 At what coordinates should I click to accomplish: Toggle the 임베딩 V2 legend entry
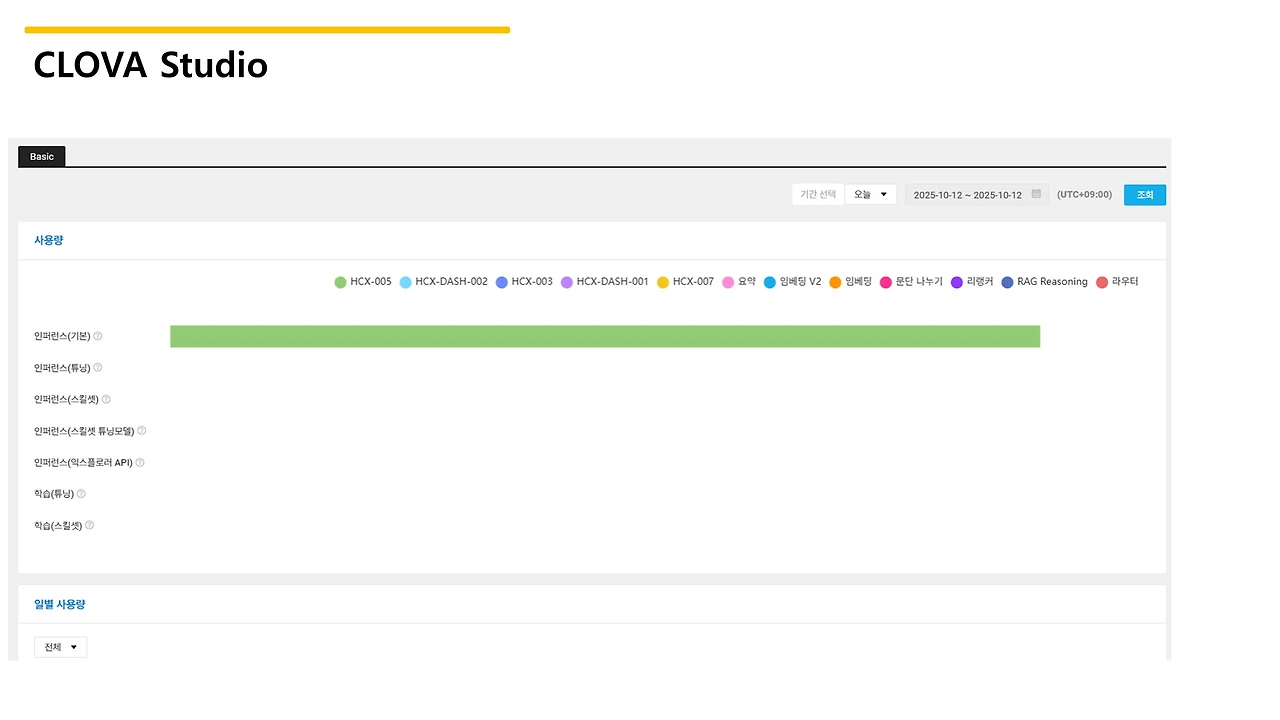(x=793, y=282)
